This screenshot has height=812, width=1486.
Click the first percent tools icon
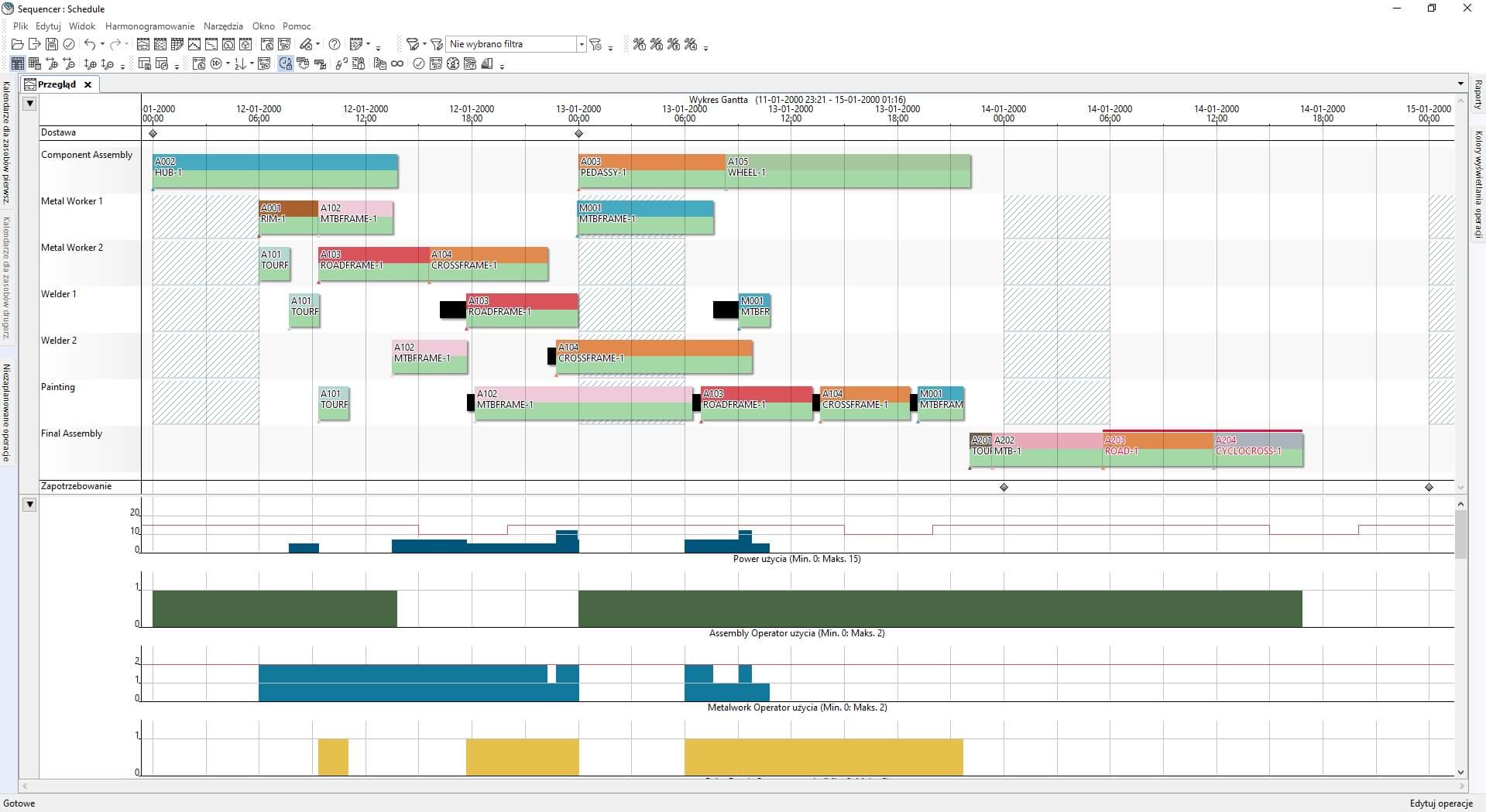tap(639, 45)
